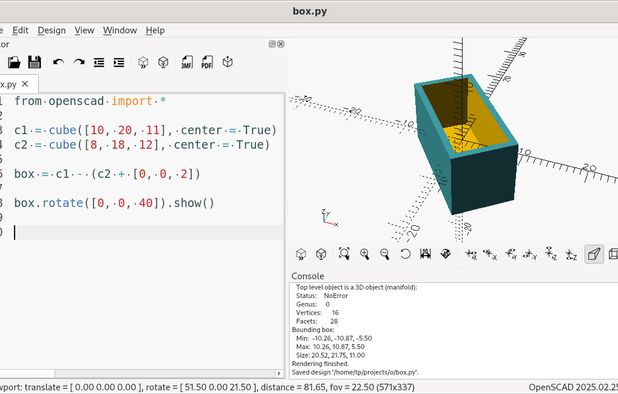Toggle Perspective projection view

pyautogui.click(x=594, y=254)
